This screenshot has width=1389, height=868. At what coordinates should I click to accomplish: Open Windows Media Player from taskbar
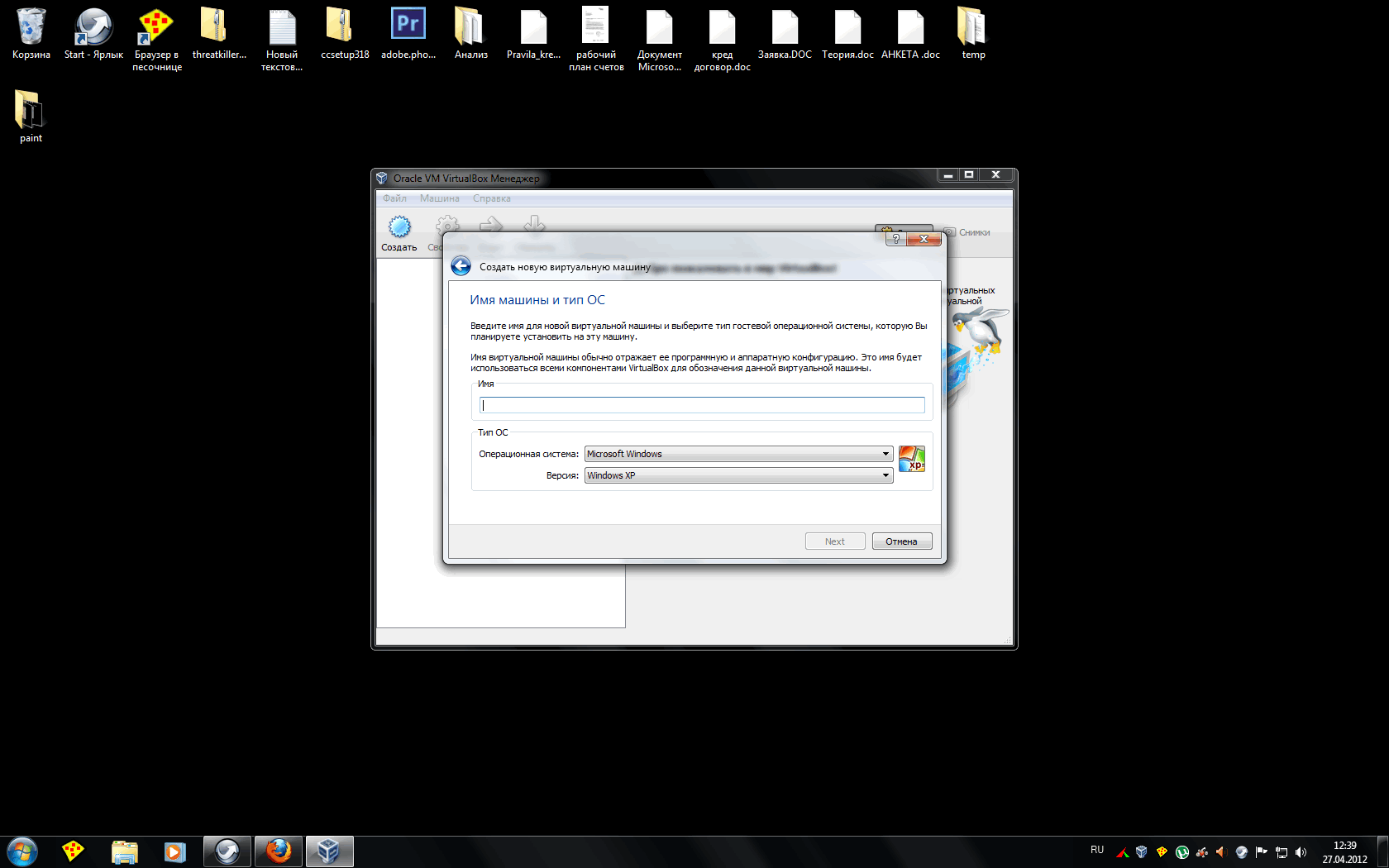(174, 851)
